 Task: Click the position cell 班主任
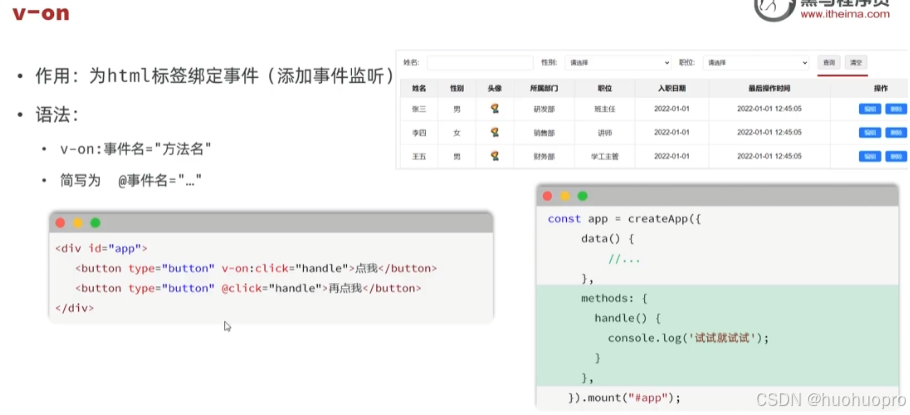605,109
